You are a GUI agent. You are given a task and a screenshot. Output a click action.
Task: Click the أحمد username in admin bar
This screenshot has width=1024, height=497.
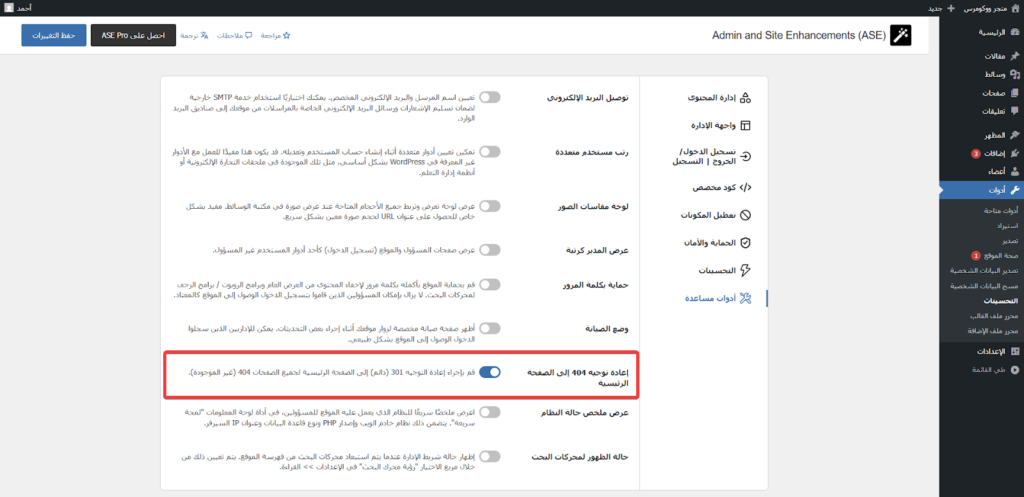pos(24,8)
